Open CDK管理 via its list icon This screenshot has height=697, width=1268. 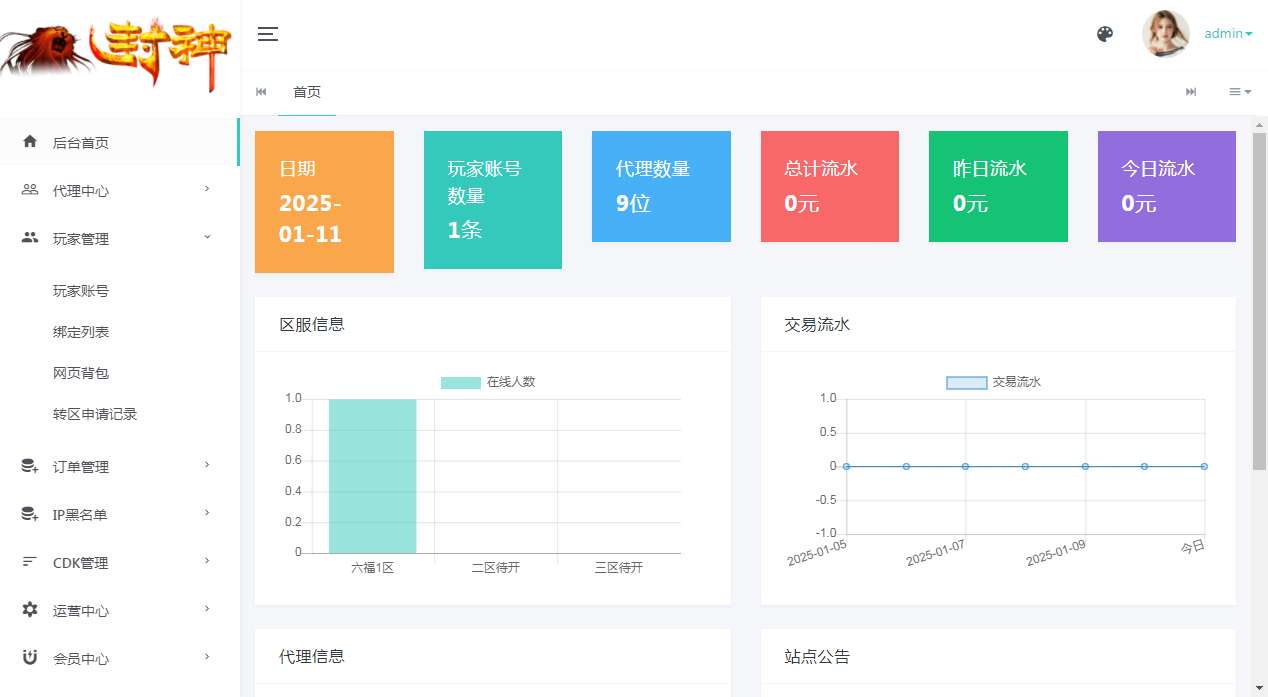click(x=32, y=561)
